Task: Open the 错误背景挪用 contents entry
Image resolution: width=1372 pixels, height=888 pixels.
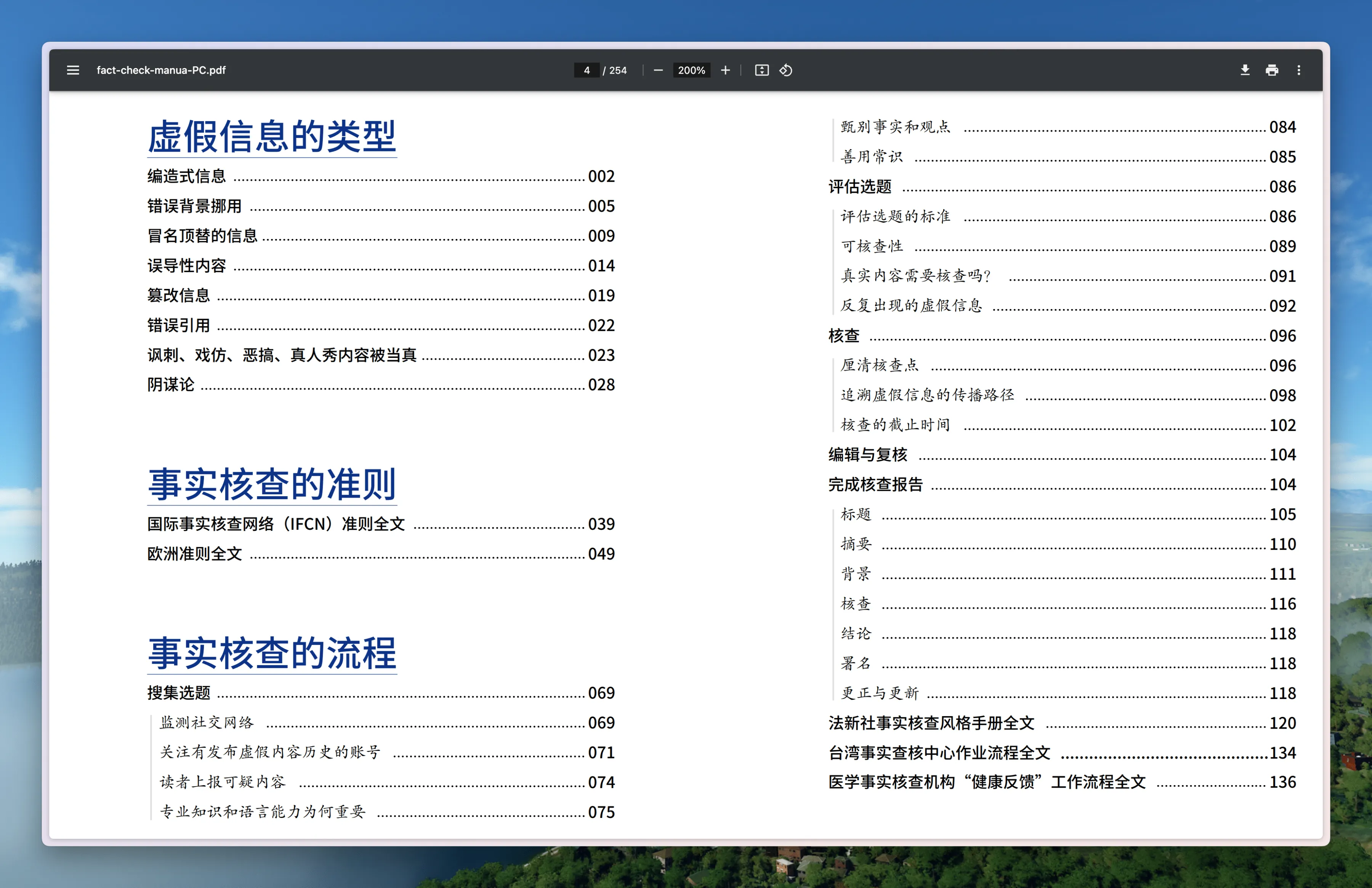Action: click(x=194, y=206)
